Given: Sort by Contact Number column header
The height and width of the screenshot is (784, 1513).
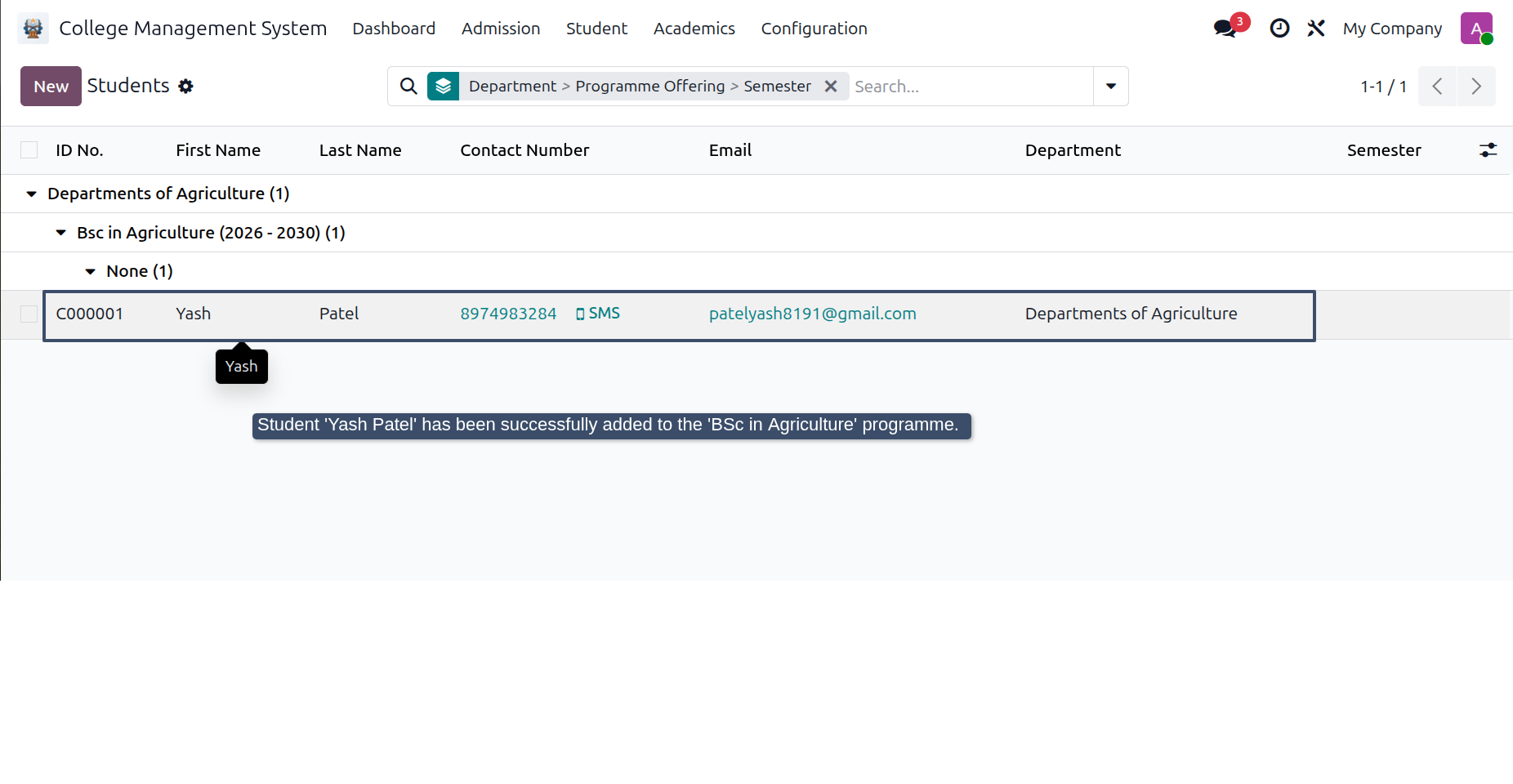Looking at the screenshot, I should coord(524,150).
